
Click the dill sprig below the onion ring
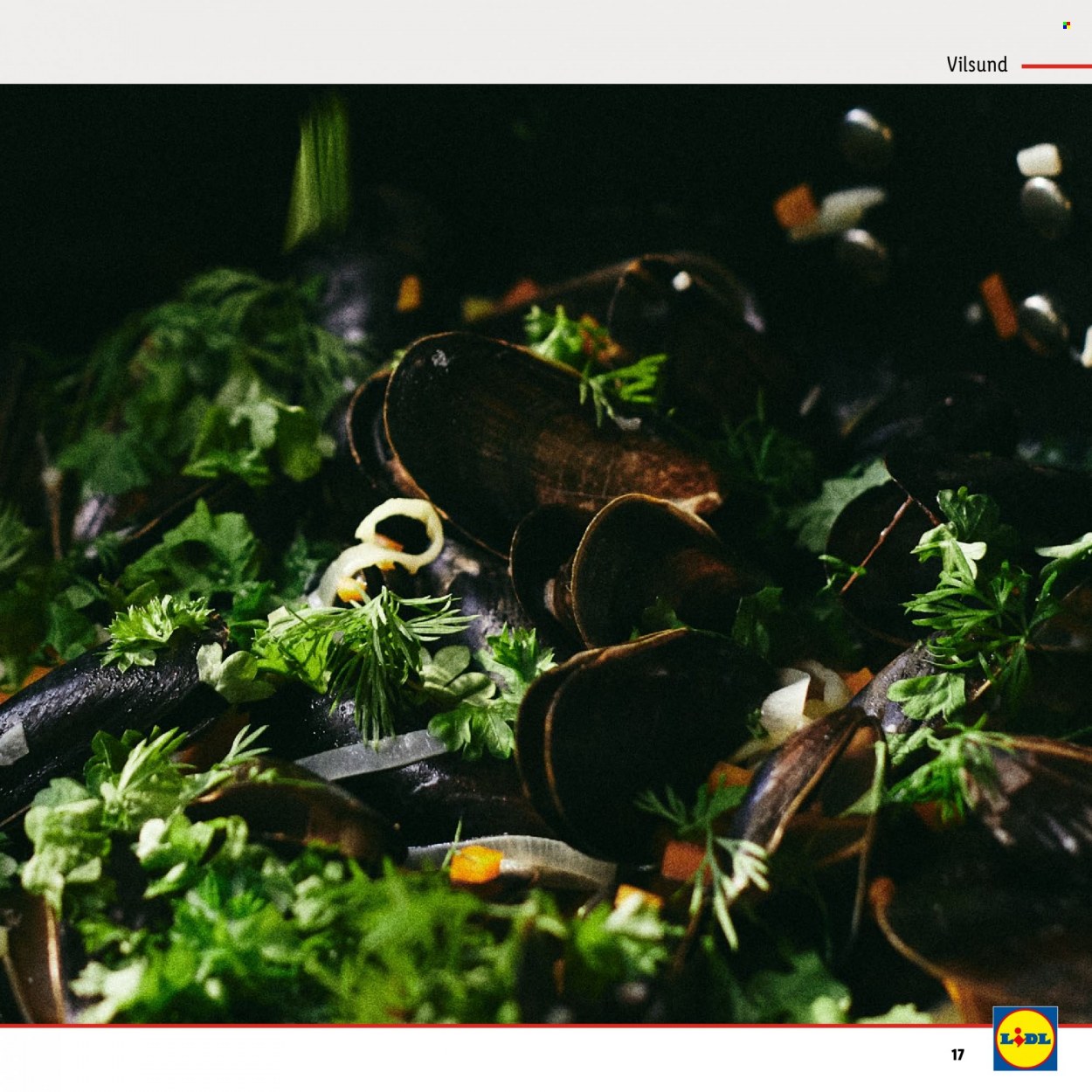coord(376,646)
